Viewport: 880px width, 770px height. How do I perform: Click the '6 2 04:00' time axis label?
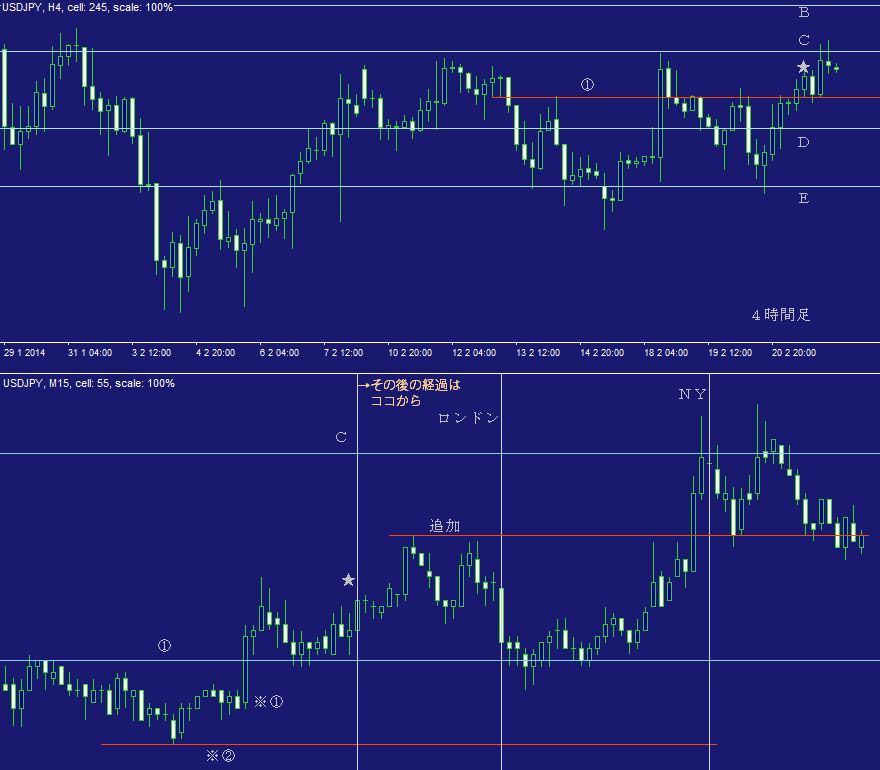click(x=279, y=352)
